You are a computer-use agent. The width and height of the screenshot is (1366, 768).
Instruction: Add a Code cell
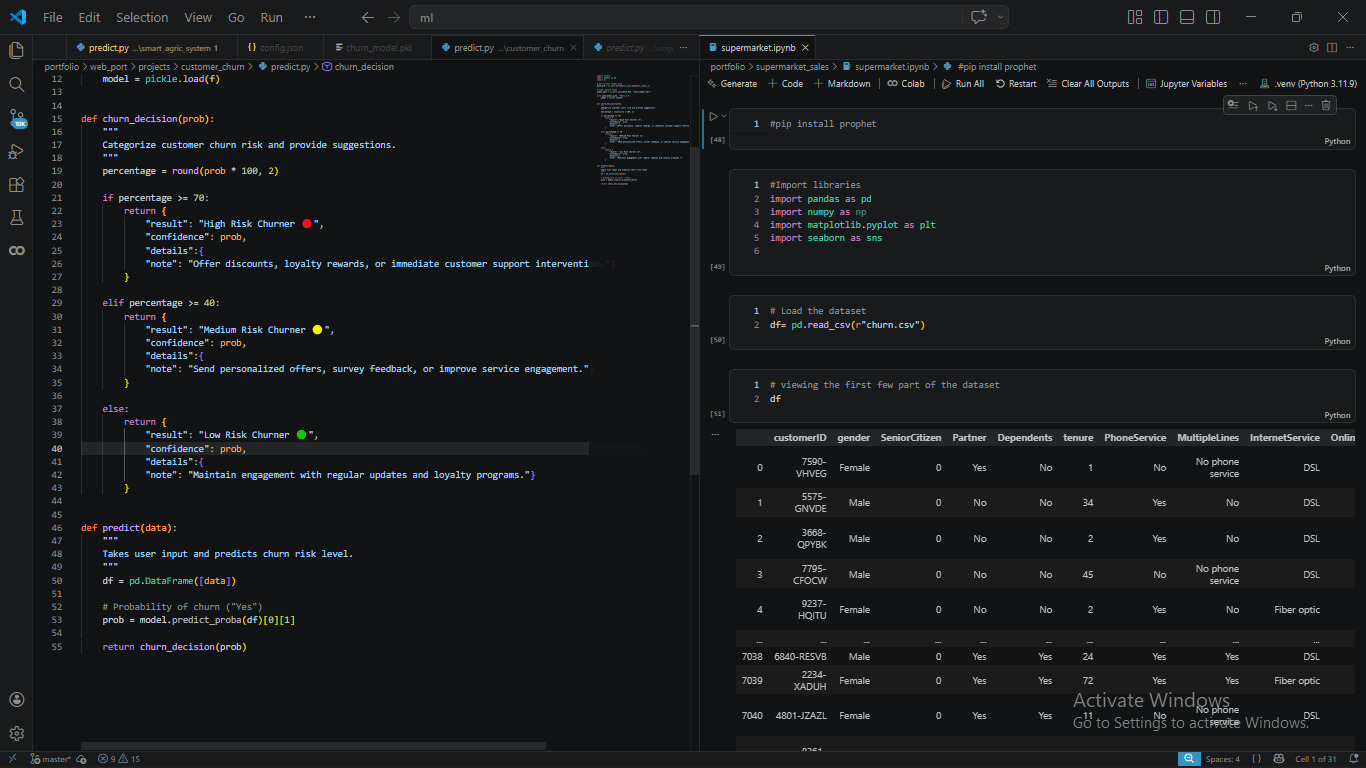click(786, 84)
